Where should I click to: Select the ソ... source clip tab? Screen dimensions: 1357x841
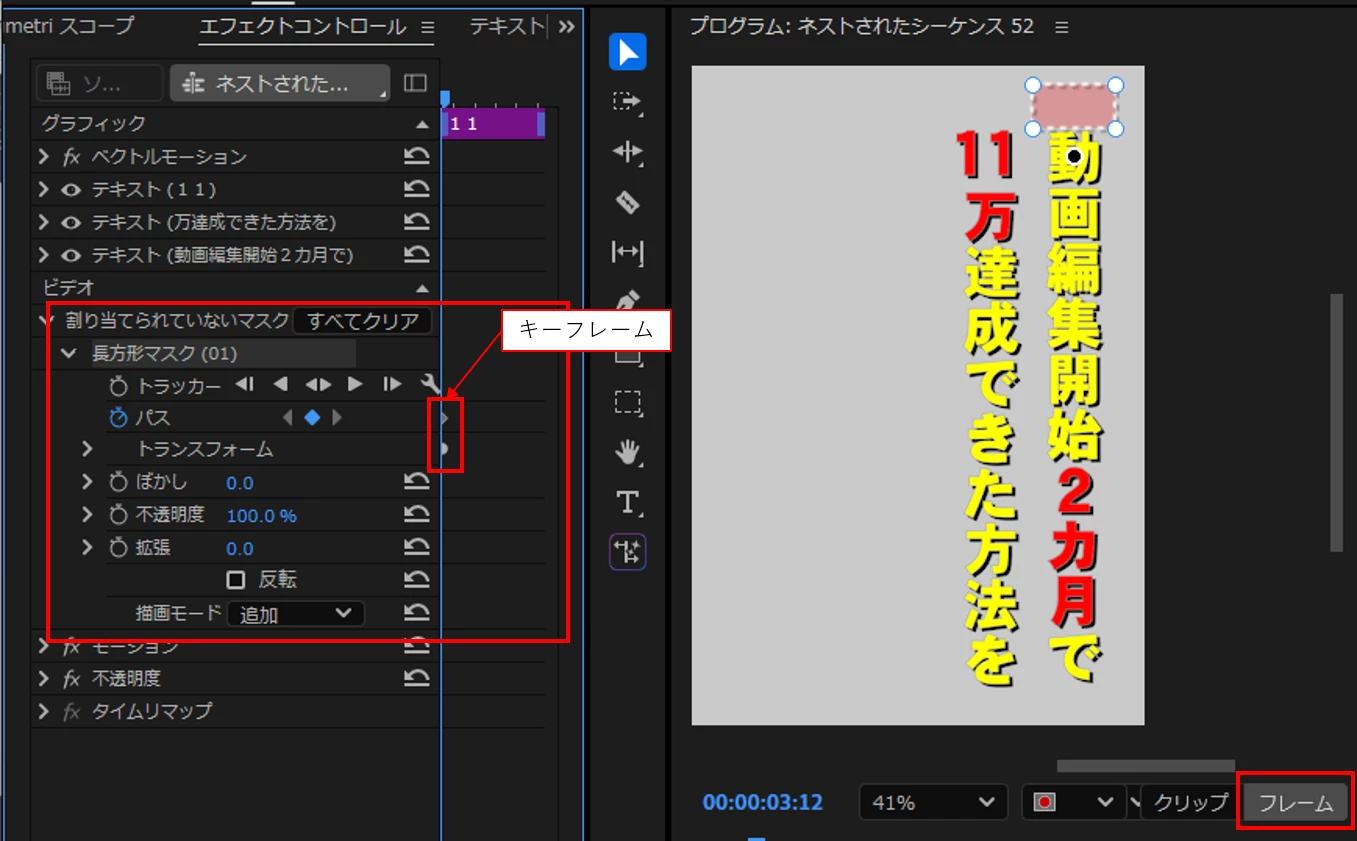(99, 84)
